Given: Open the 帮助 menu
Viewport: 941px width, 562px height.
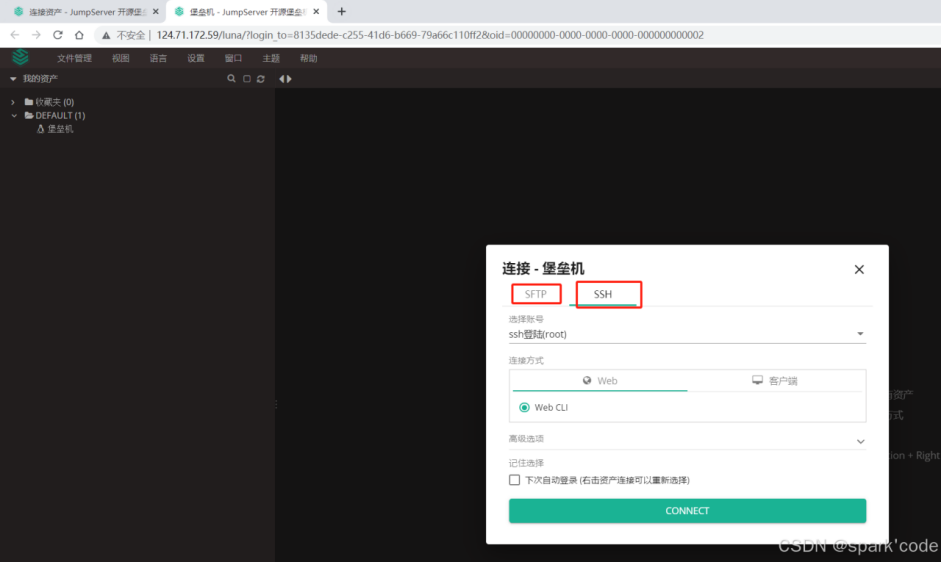Looking at the screenshot, I should (308, 58).
